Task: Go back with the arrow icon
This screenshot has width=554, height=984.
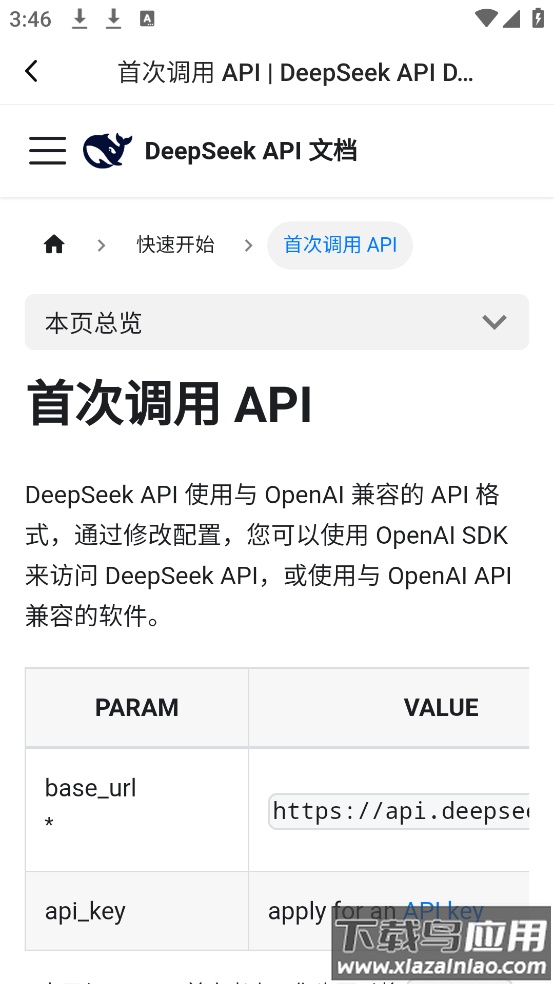Action: click(x=31, y=71)
